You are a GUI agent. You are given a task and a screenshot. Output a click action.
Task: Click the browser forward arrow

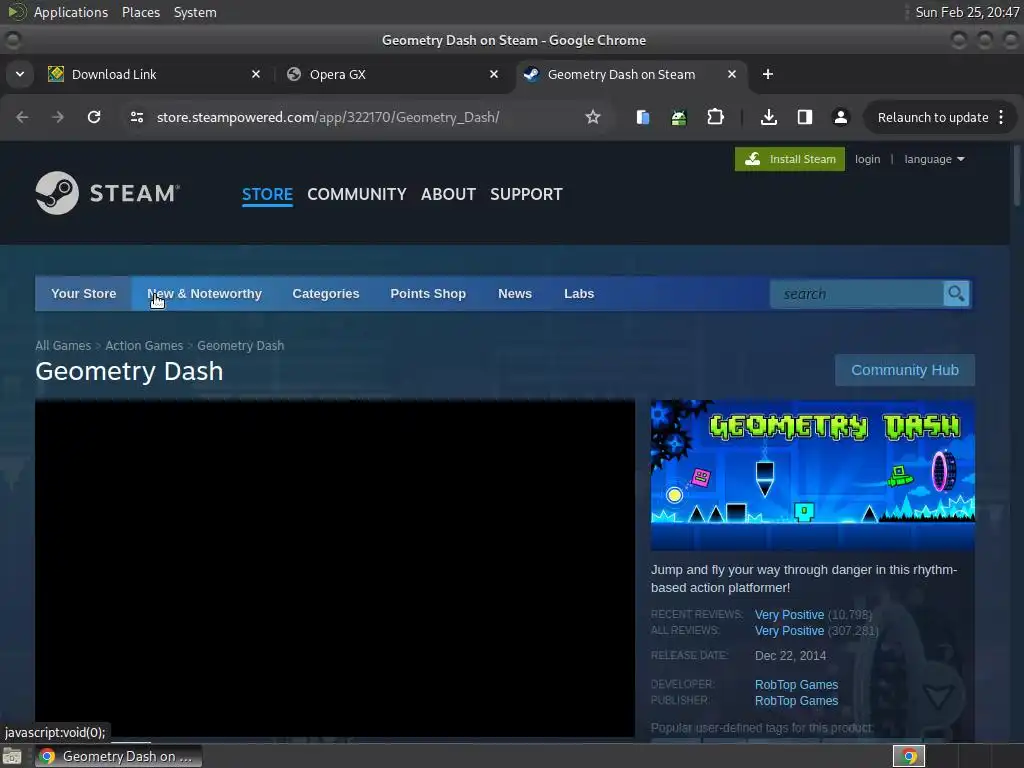pos(58,117)
